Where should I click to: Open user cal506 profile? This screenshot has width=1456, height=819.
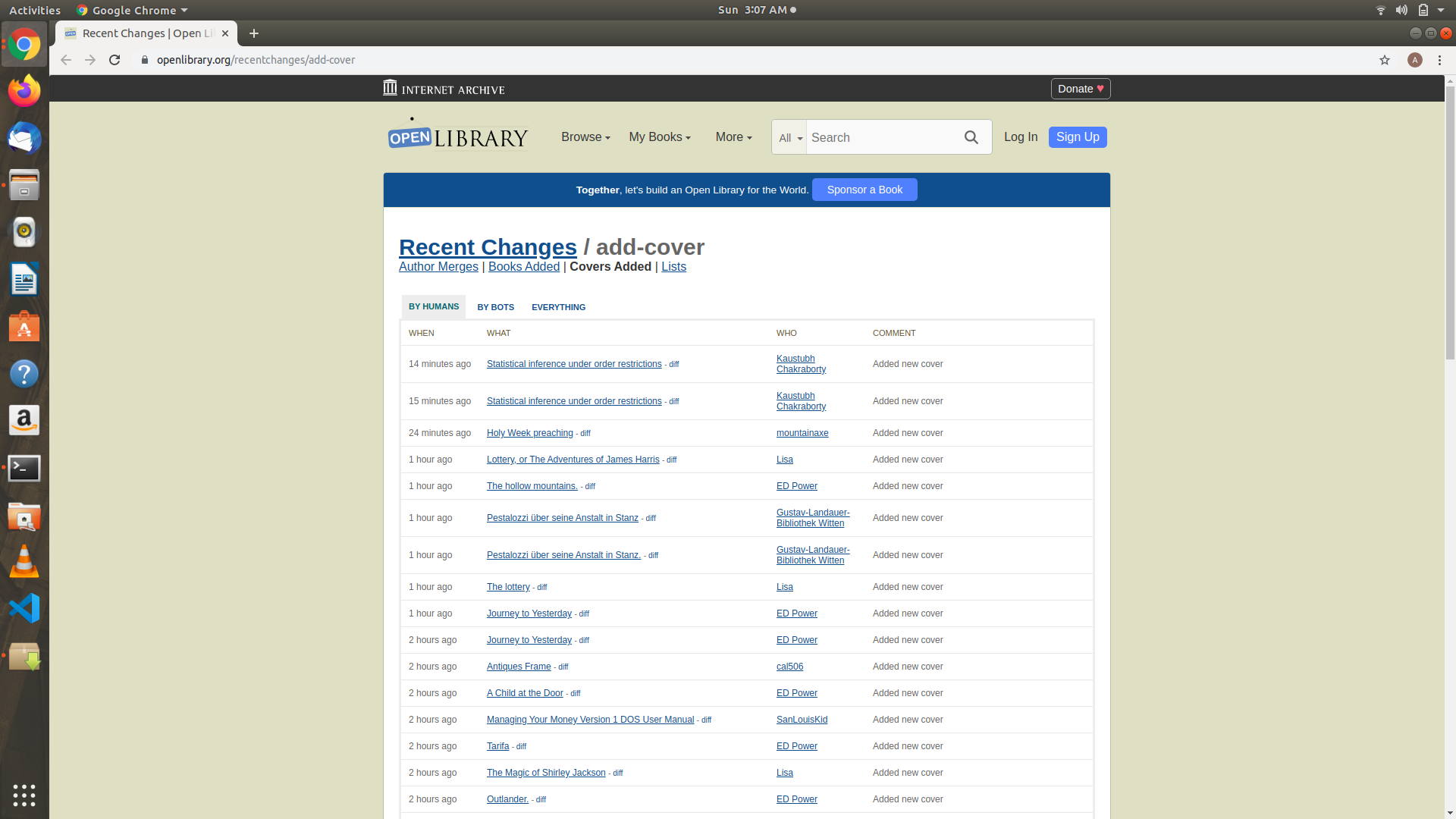coord(789,667)
